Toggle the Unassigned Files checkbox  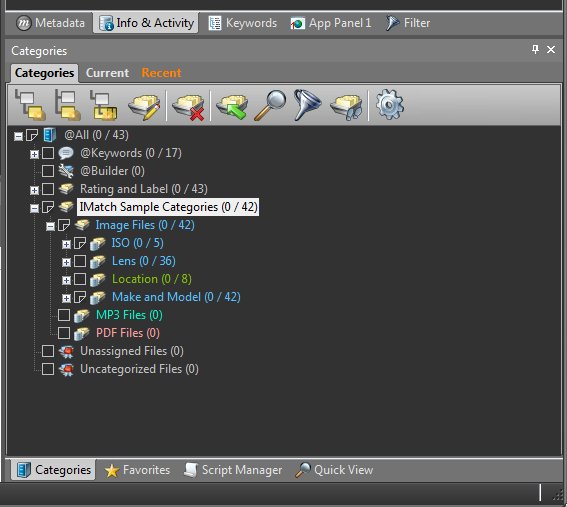click(48, 351)
